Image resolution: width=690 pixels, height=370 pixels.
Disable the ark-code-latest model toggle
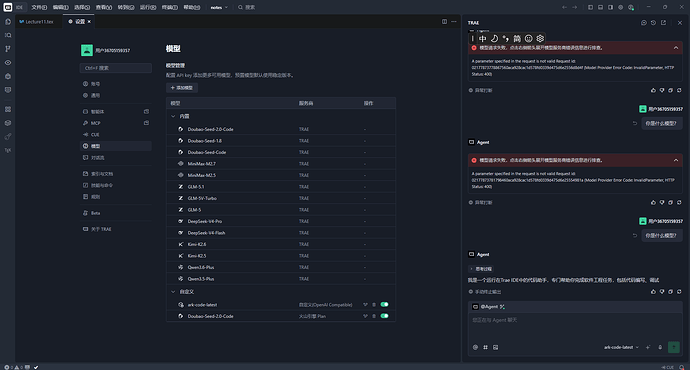[385, 304]
